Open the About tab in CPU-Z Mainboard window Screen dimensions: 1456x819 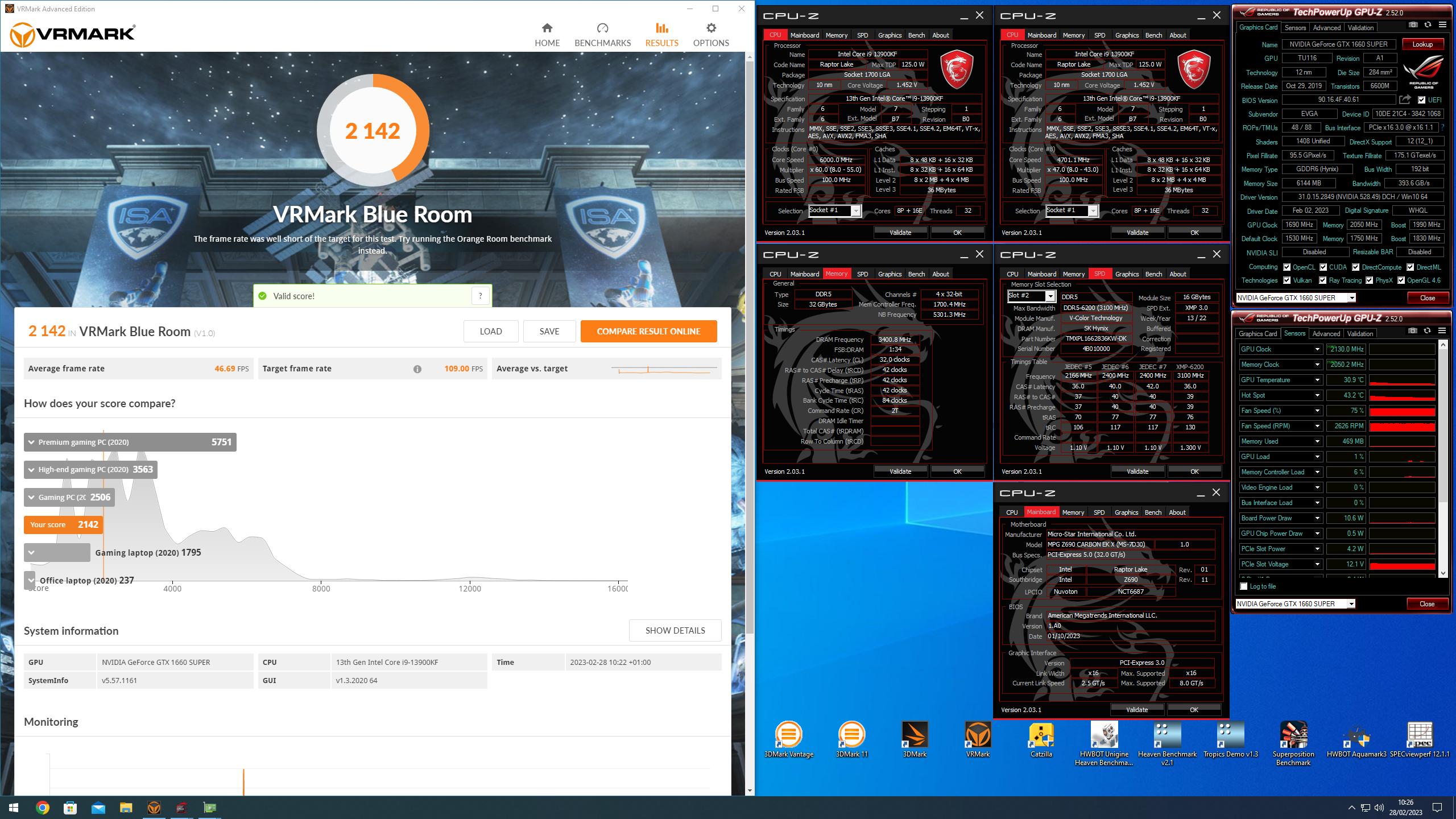click(1177, 512)
